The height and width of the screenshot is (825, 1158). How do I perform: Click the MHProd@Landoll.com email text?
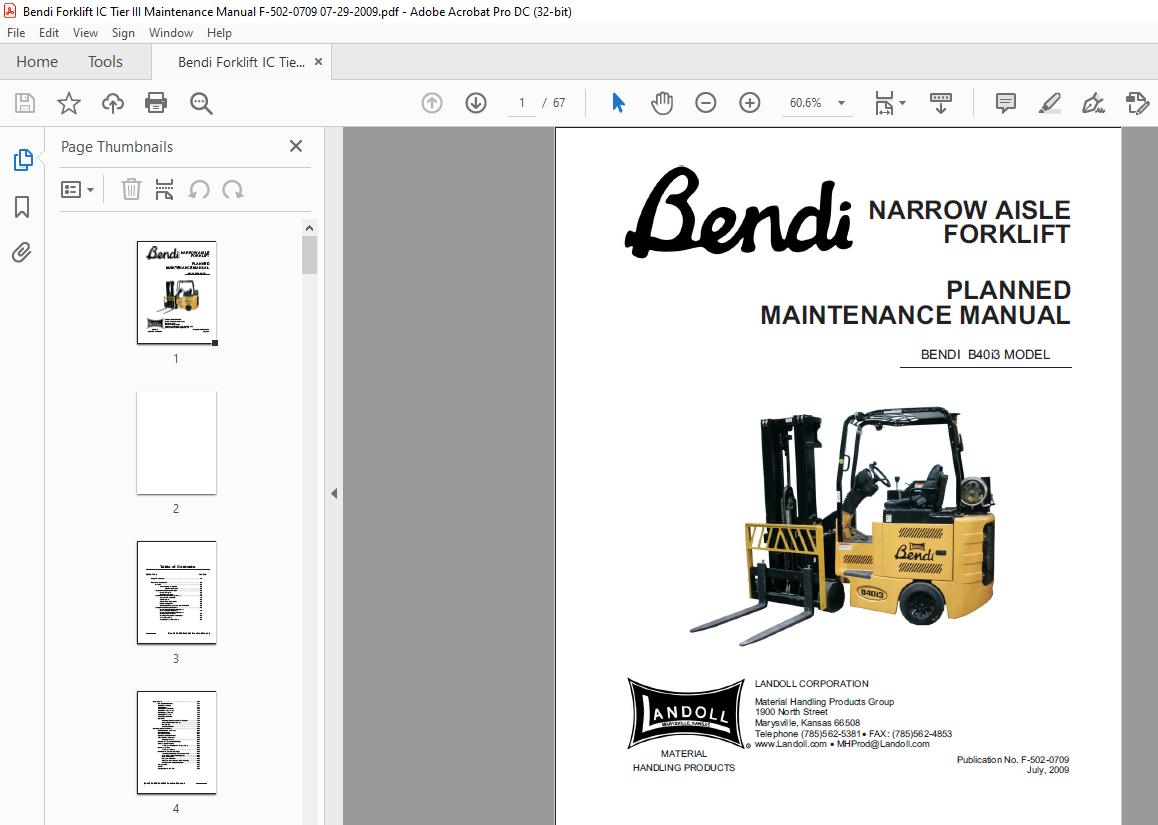(883, 744)
